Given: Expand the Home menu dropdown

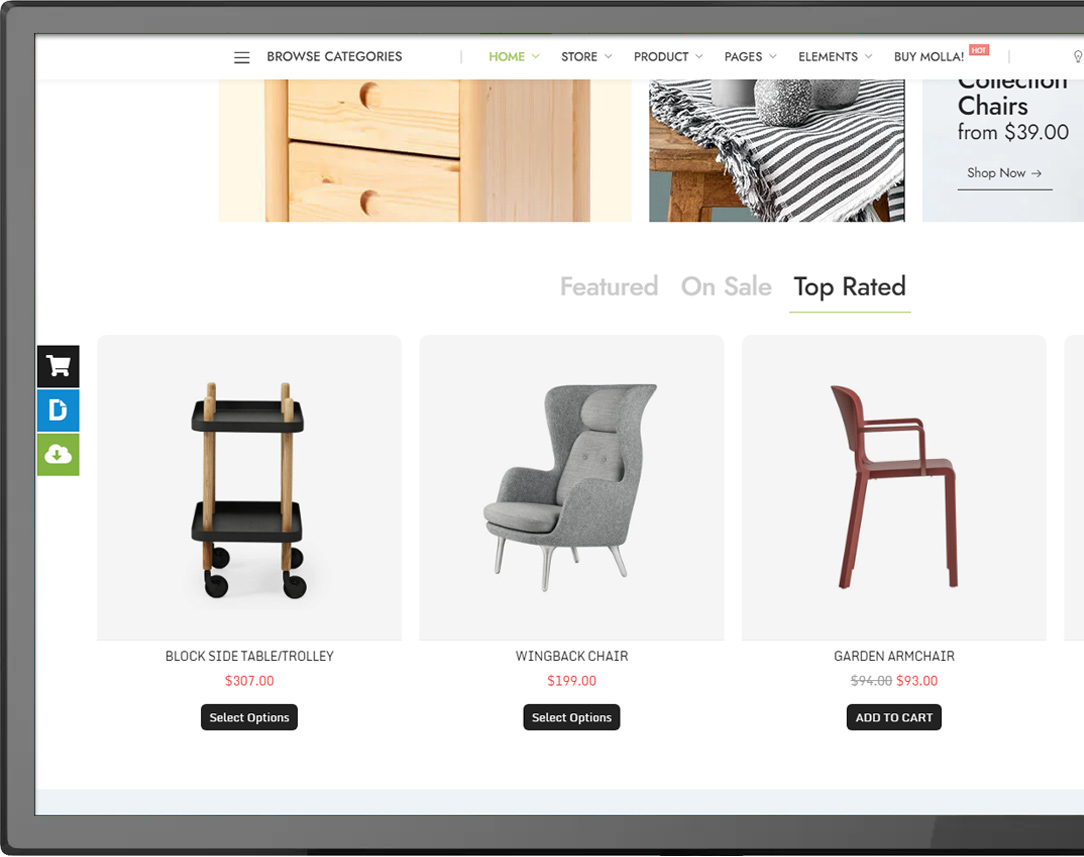Looking at the screenshot, I should tap(514, 57).
